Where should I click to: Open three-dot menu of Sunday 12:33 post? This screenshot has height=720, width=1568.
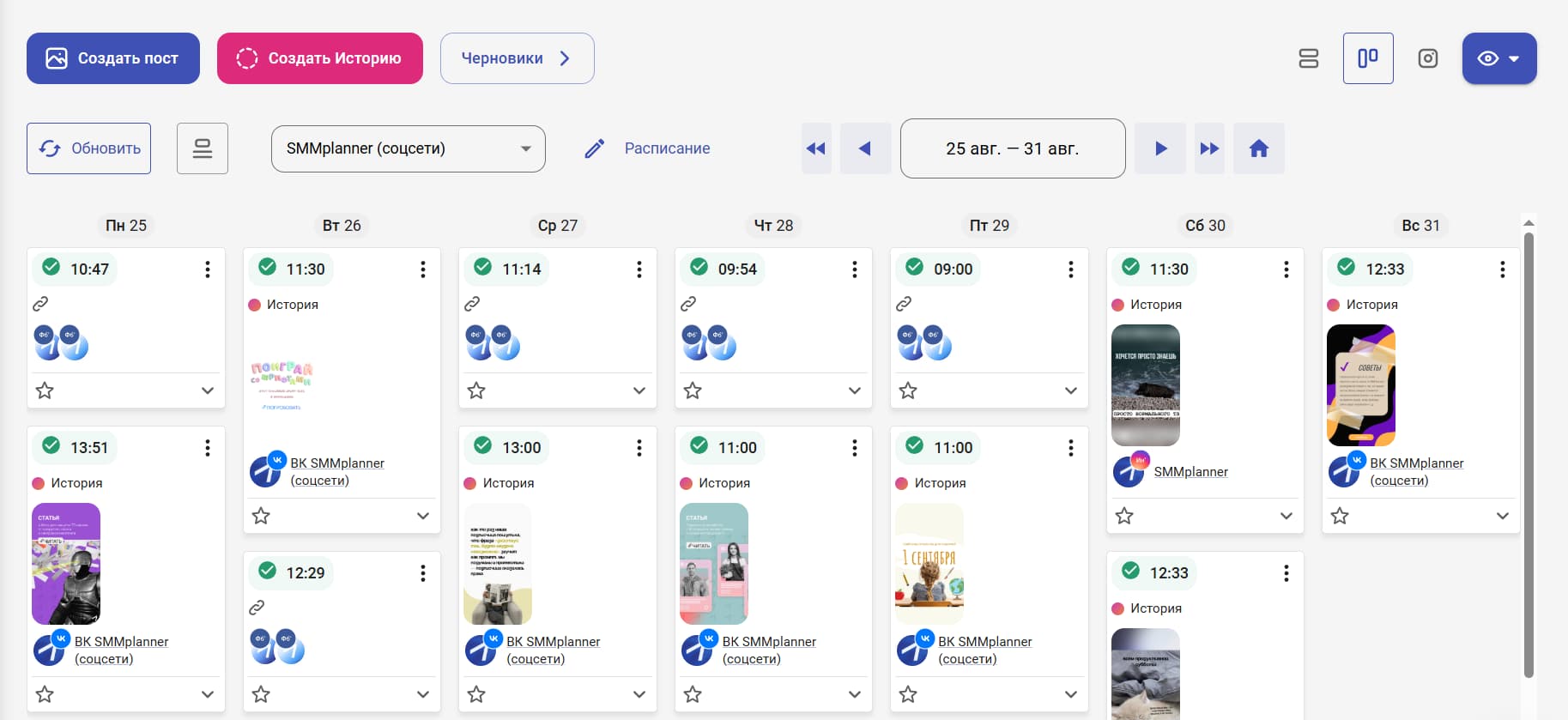pyautogui.click(x=1503, y=269)
